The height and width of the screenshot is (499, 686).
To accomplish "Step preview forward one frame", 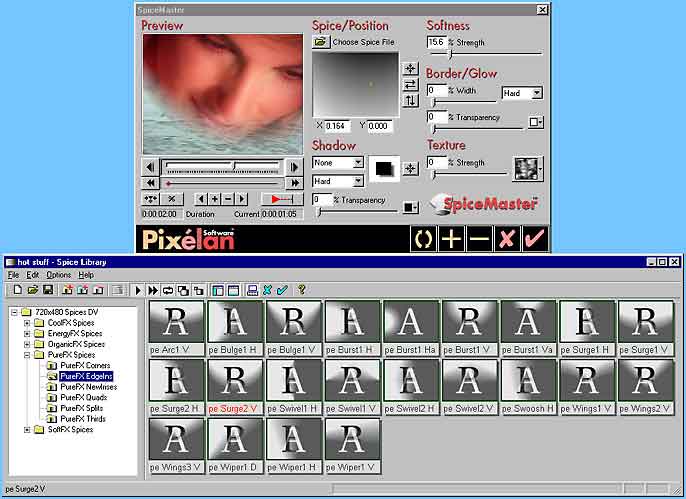I will pyautogui.click(x=294, y=167).
